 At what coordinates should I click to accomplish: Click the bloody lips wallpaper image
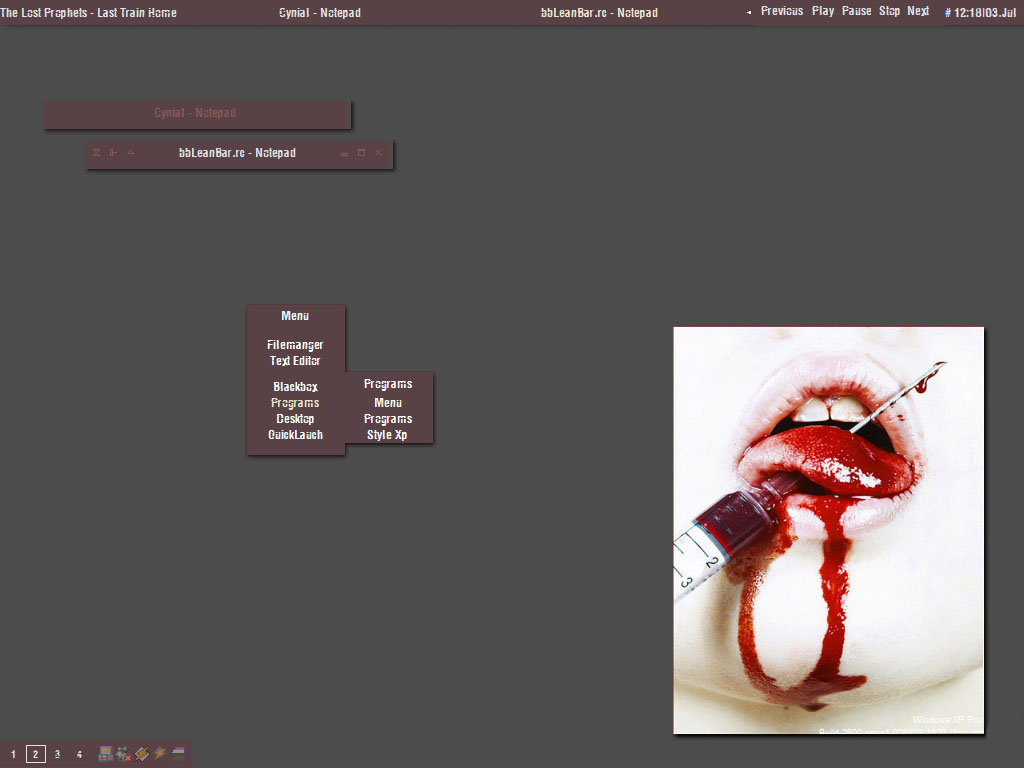tap(828, 530)
